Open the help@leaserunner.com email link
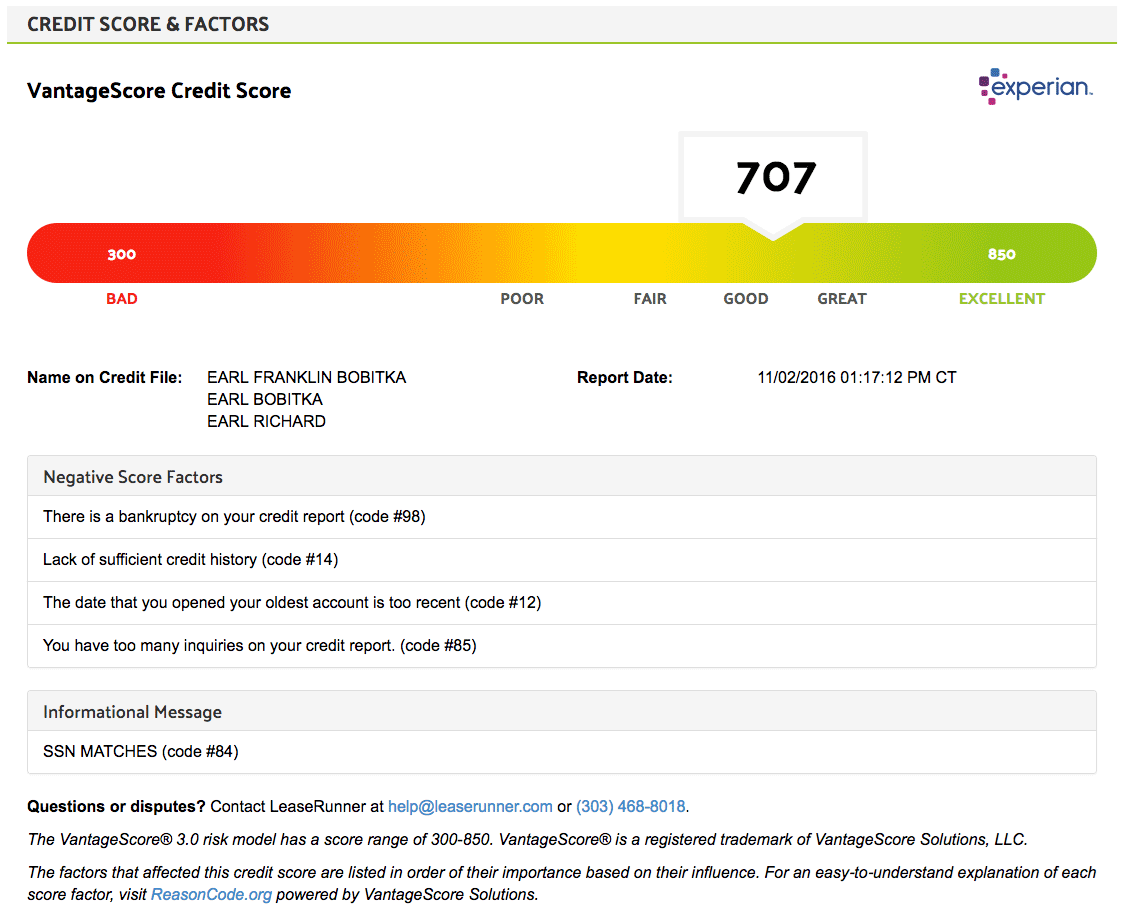1129x911 pixels. pos(470,806)
